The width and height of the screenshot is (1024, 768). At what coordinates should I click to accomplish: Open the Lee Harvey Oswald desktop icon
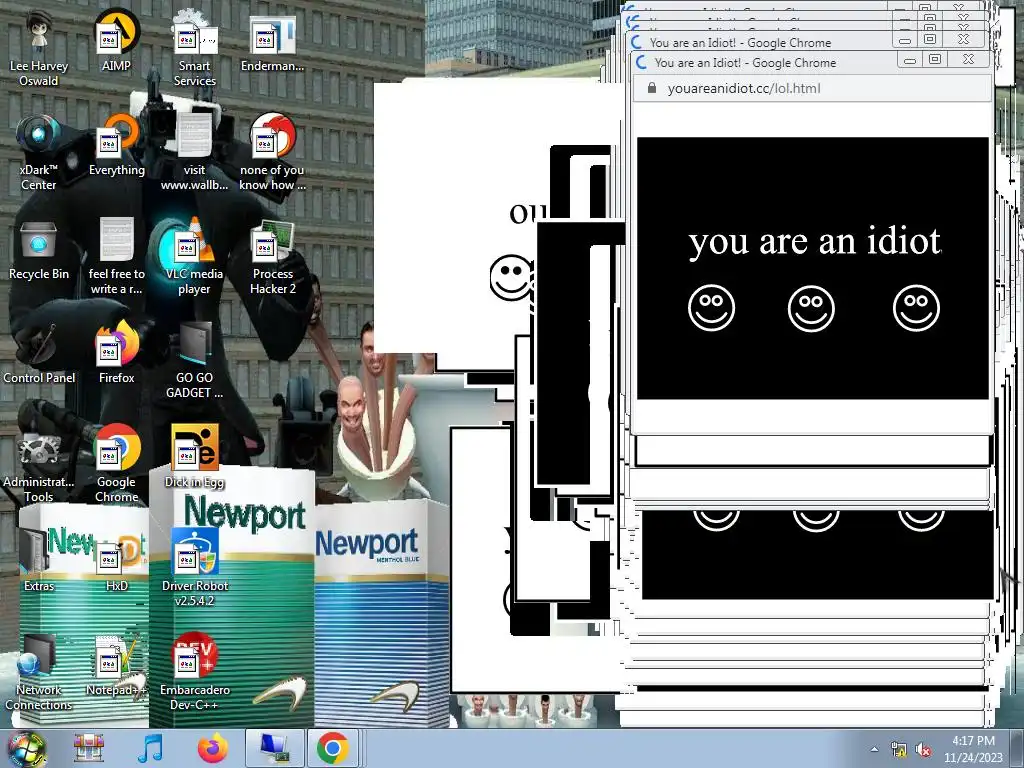coord(39,49)
